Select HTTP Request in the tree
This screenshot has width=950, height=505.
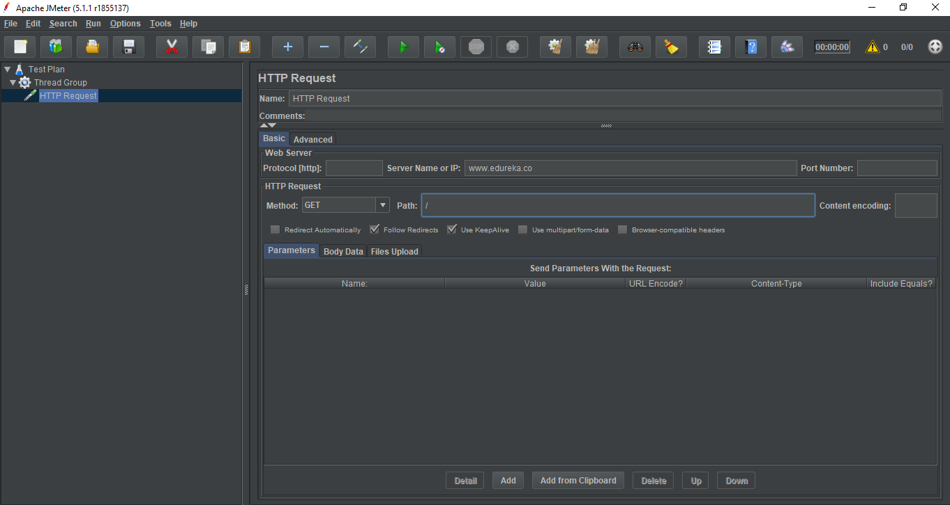(68, 96)
